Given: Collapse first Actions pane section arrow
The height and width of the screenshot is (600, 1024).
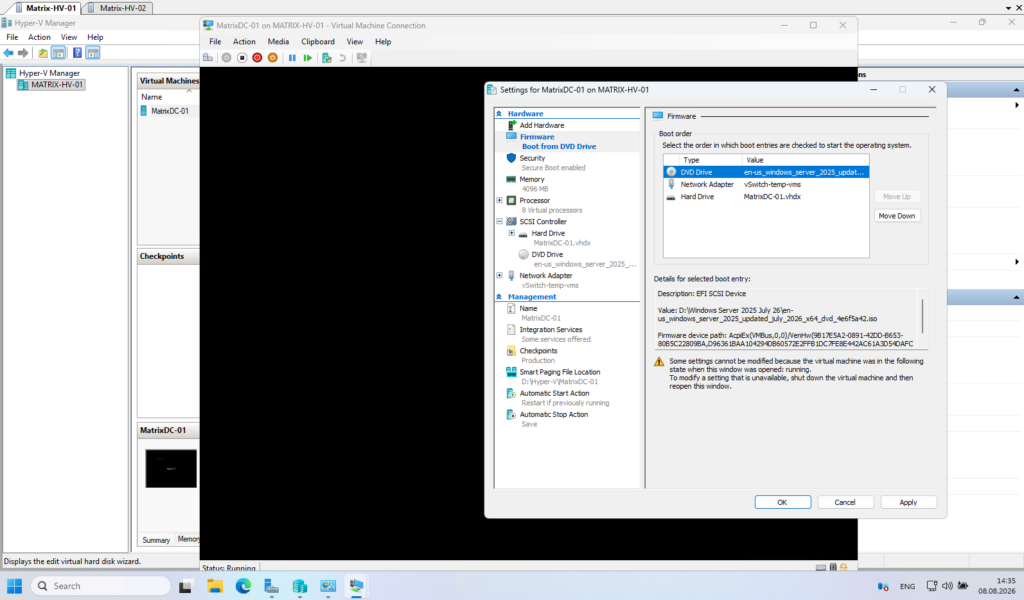Looking at the screenshot, I should pyautogui.click(x=1016, y=90).
